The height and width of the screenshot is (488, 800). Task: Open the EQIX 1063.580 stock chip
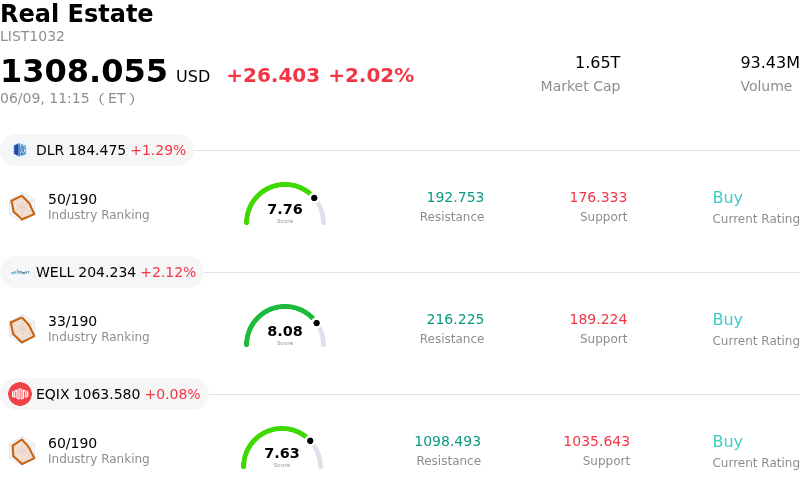tap(104, 394)
